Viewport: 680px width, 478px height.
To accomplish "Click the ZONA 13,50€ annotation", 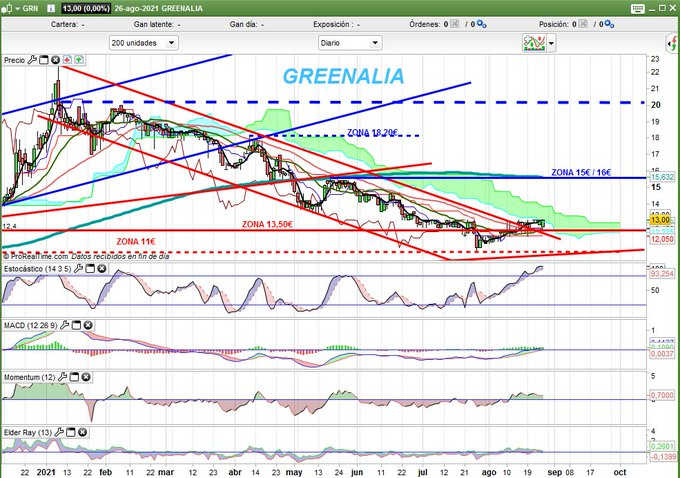I will 267,224.
